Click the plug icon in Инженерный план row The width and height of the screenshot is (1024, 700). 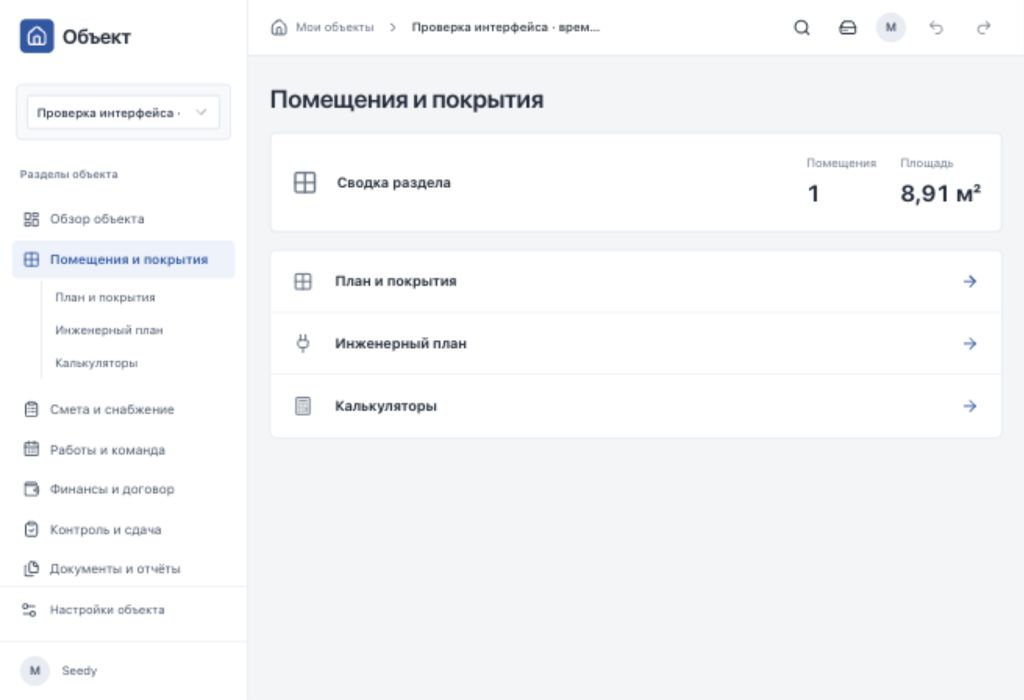pos(303,343)
